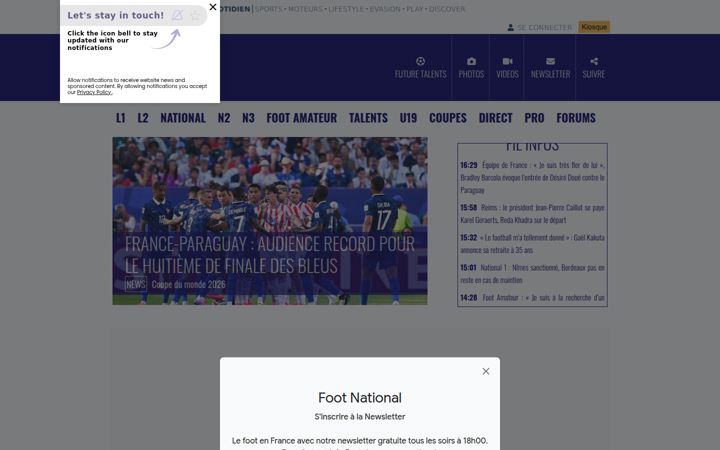Screen dimensions: 720x450
Task: Close the notification prompt popup
Action: [x=213, y=7]
